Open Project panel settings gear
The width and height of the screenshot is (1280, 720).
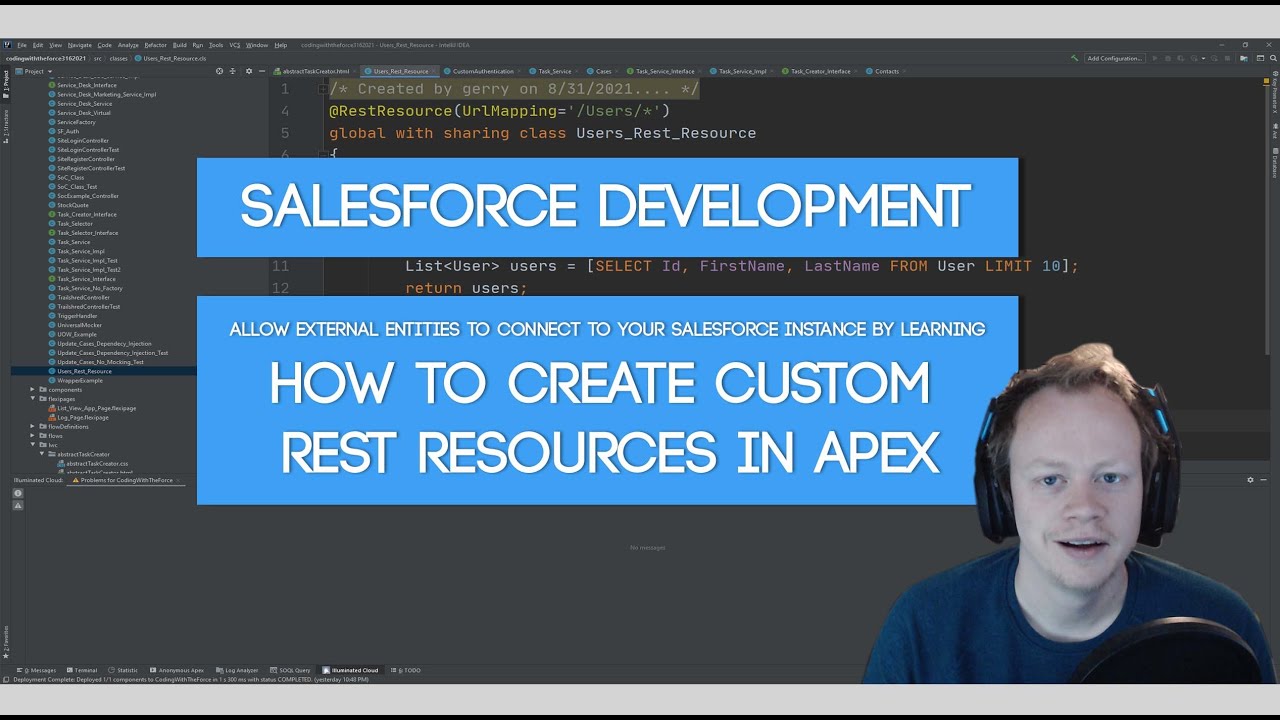click(249, 71)
